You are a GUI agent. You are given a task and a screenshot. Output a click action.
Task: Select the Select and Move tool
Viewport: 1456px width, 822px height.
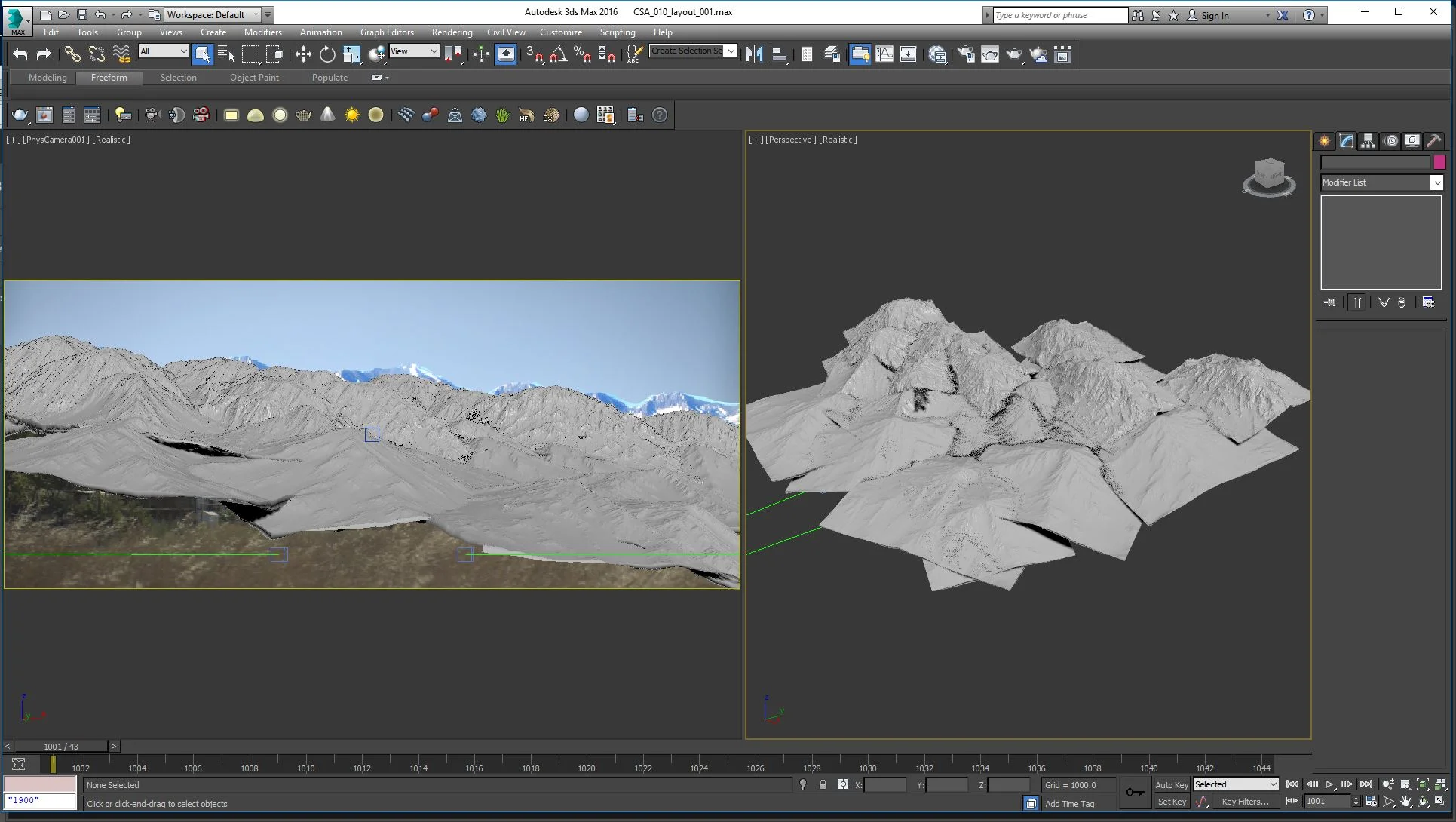(304, 54)
